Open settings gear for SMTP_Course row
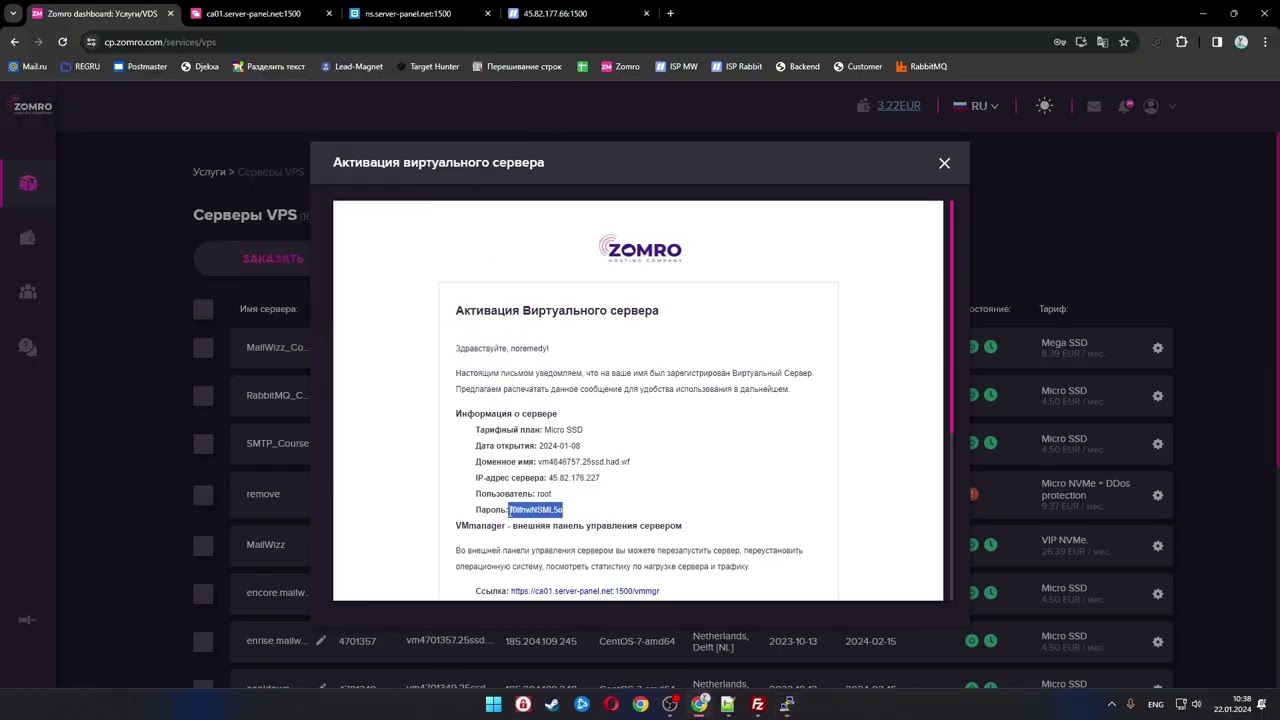The image size is (1280, 720). tap(1157, 444)
